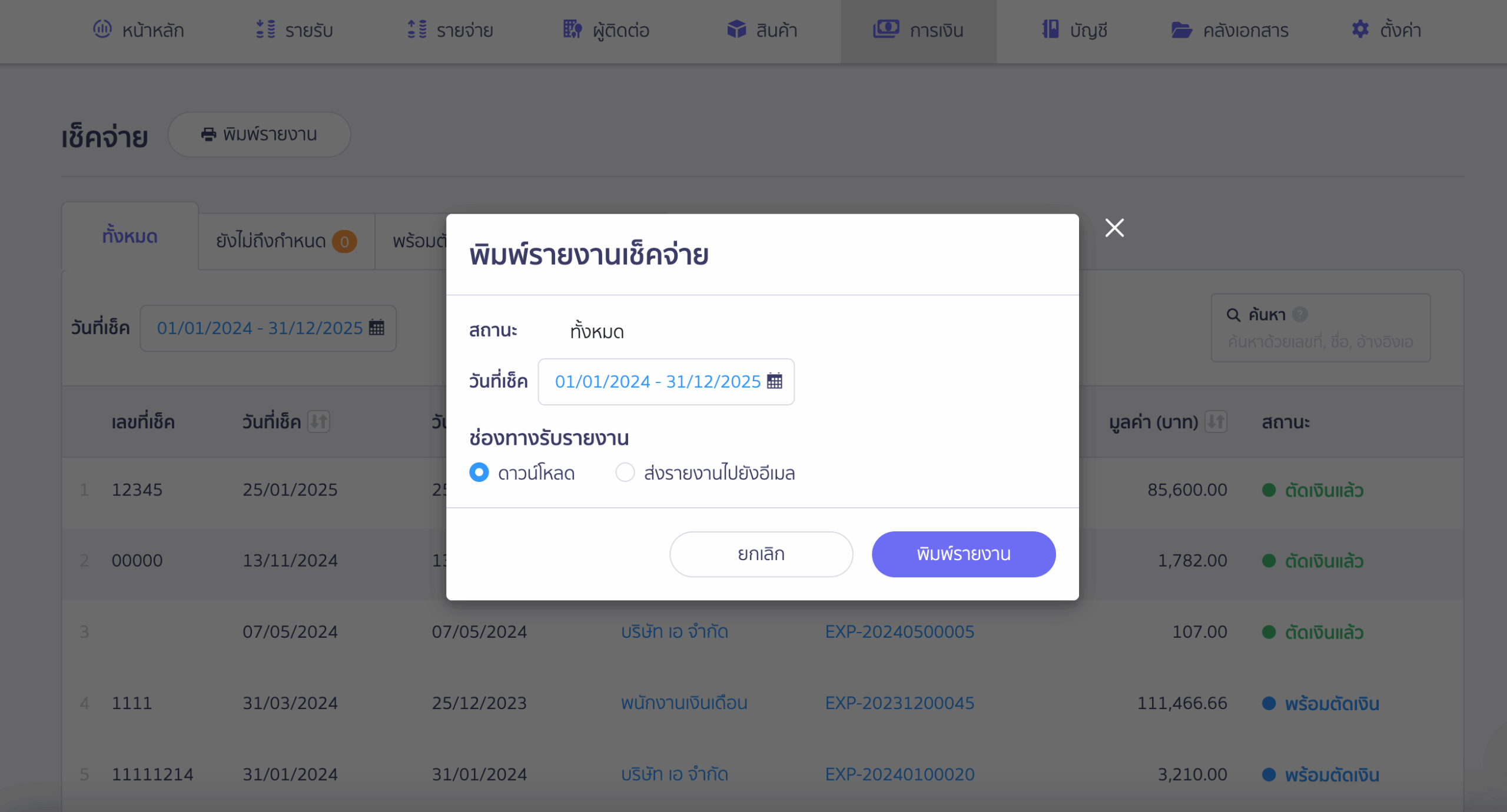Open the dialog วันที่เช็ค date range picker
Image resolution: width=1507 pixels, height=812 pixels.
(666, 382)
